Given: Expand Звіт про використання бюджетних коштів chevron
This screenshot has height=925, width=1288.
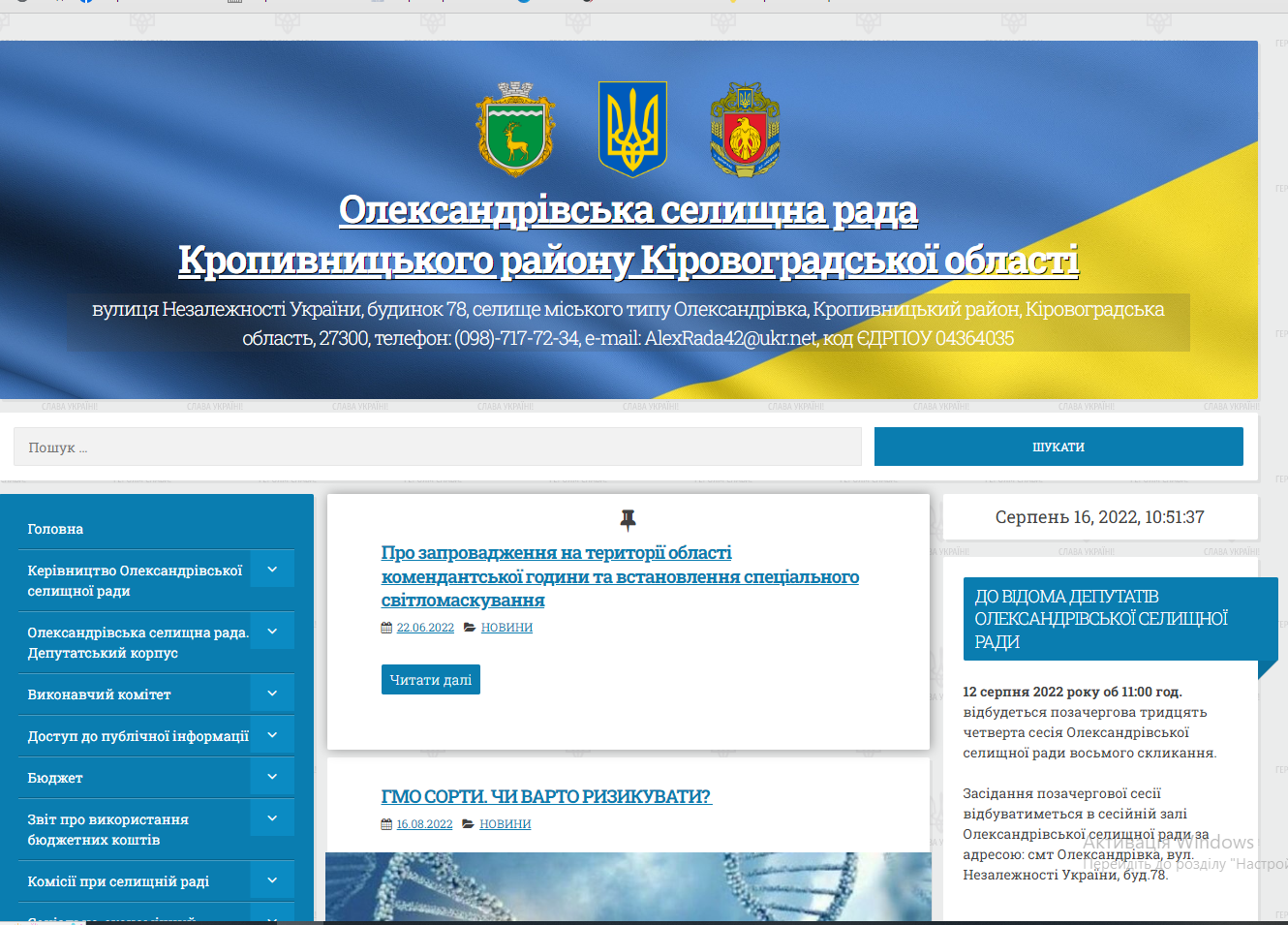Looking at the screenshot, I should click(x=272, y=818).
